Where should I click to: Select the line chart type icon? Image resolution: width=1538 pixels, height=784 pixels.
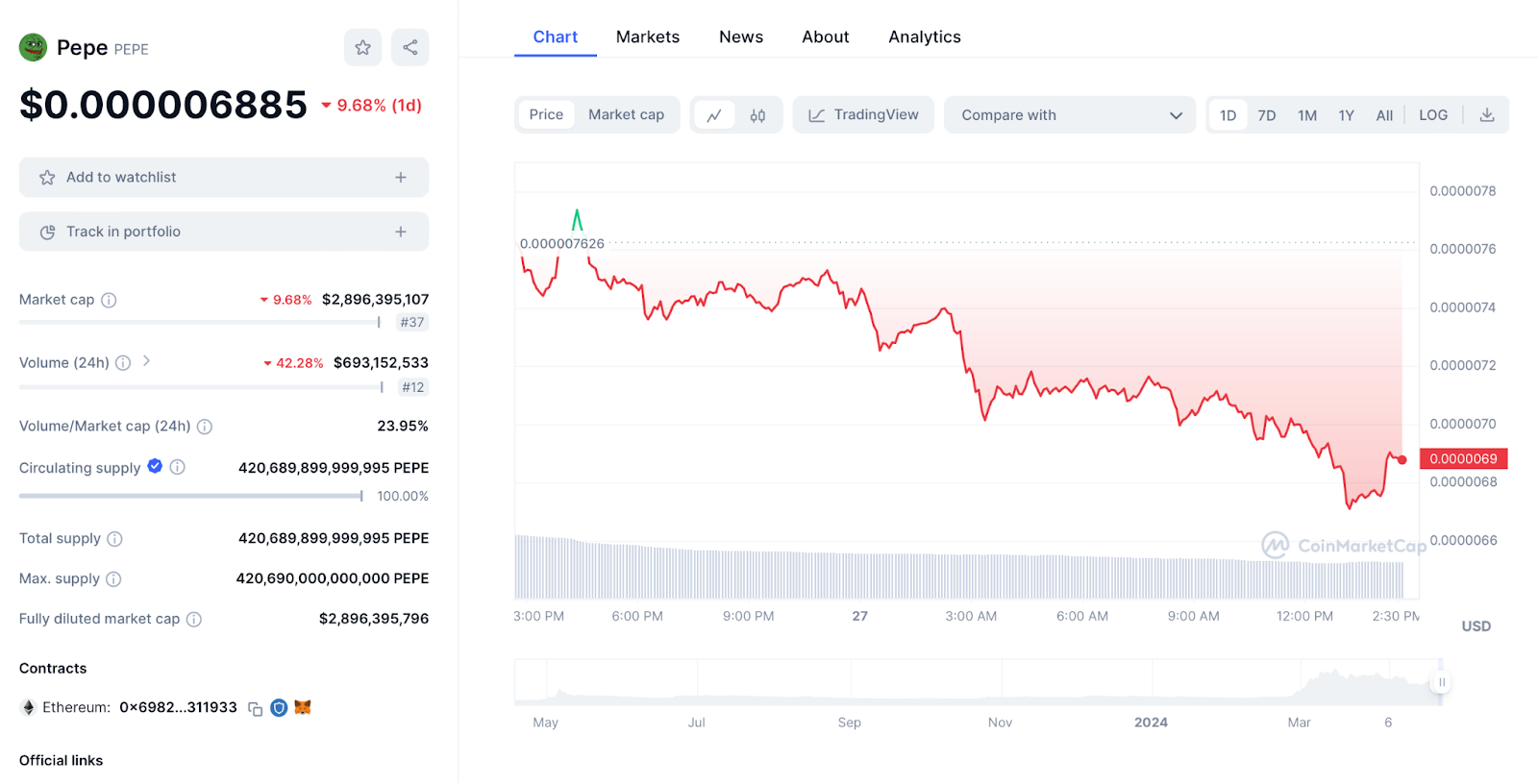pyautogui.click(x=714, y=115)
